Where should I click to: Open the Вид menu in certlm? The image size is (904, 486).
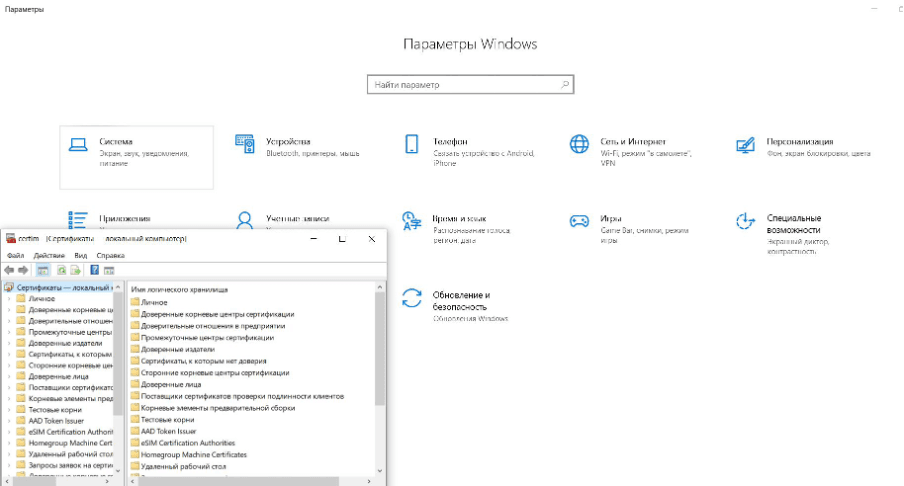coord(81,255)
